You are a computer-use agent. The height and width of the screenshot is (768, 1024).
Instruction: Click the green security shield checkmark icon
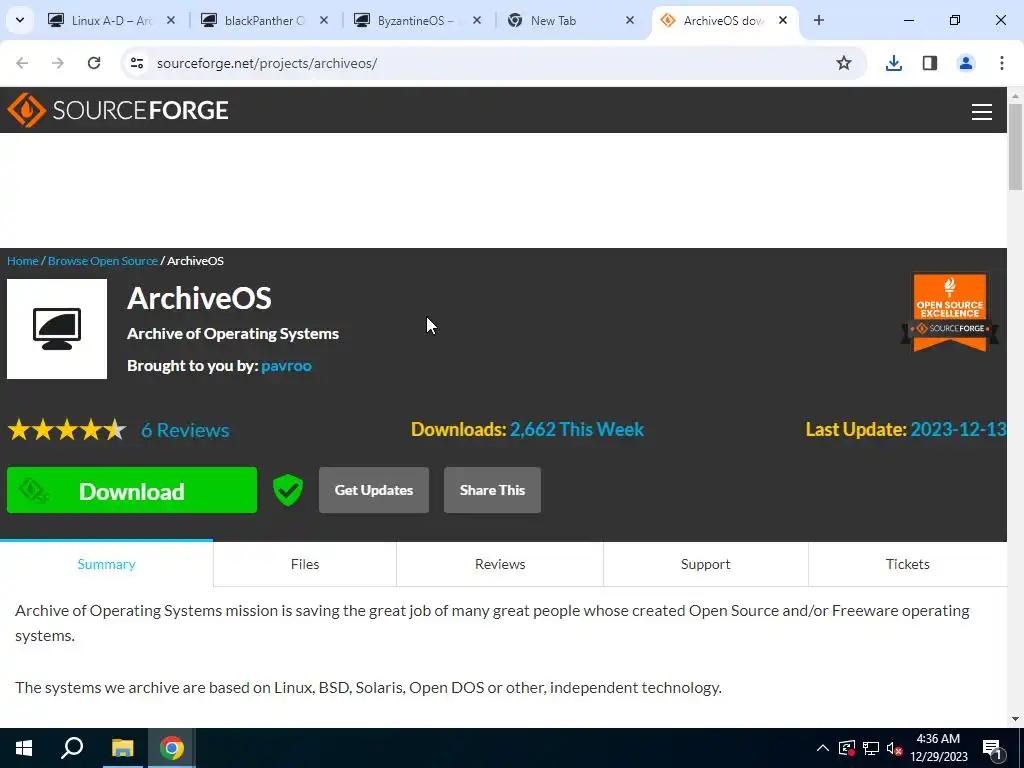coord(288,490)
